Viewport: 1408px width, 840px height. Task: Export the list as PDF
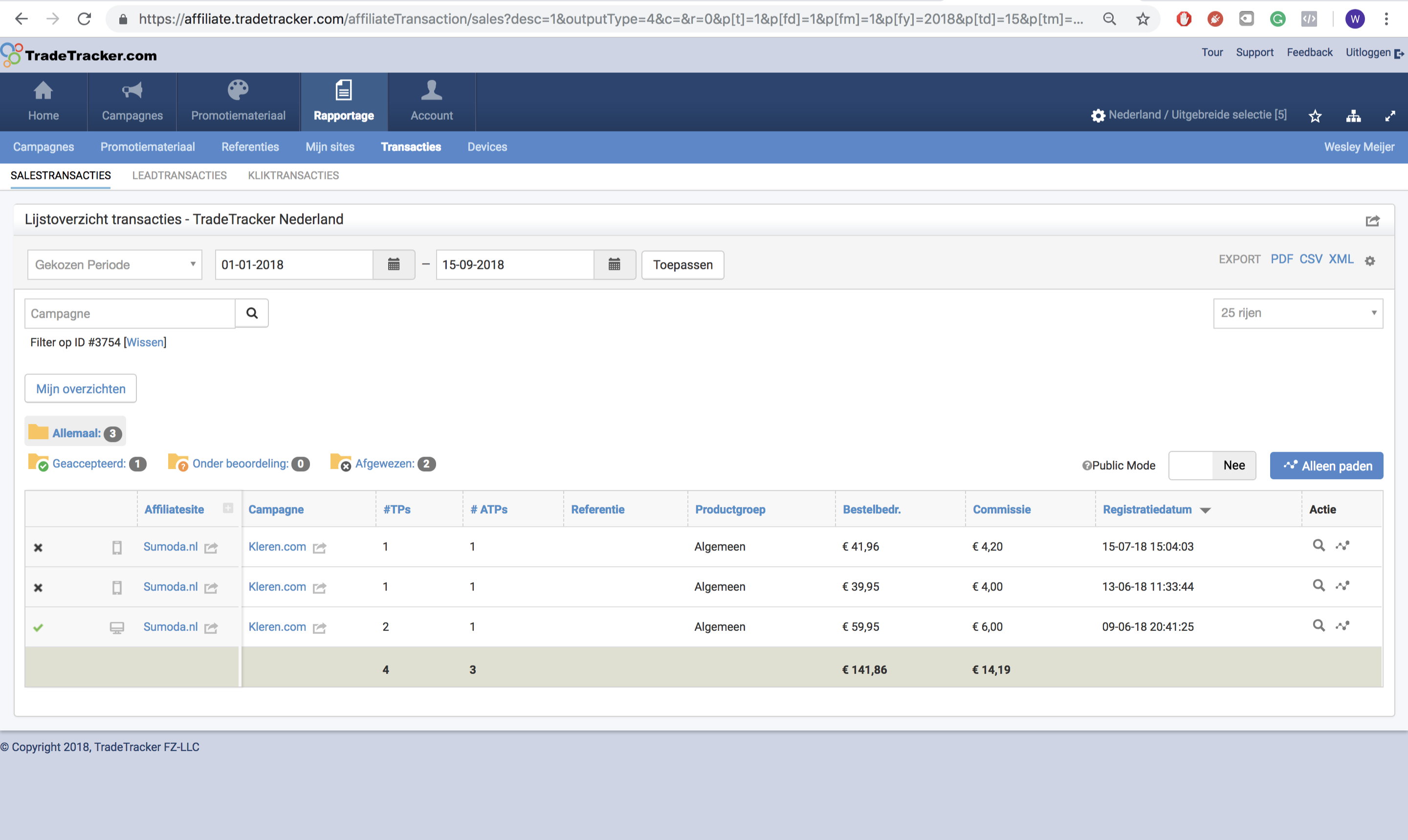[x=1281, y=259]
